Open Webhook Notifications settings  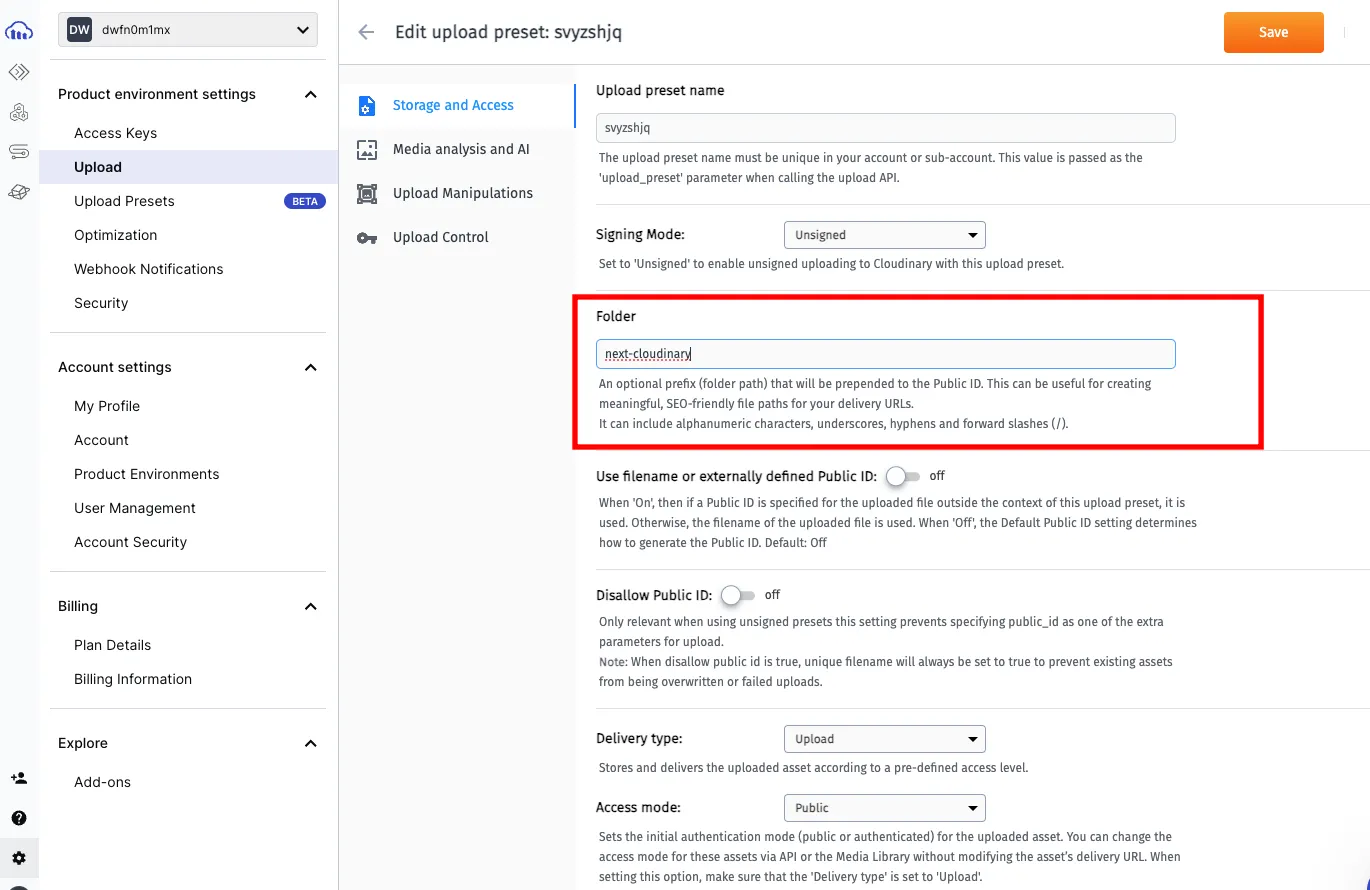pyautogui.click(x=148, y=269)
